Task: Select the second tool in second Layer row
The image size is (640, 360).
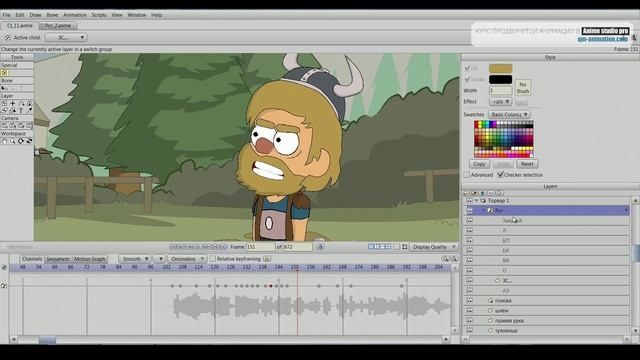Action: coord(13,111)
